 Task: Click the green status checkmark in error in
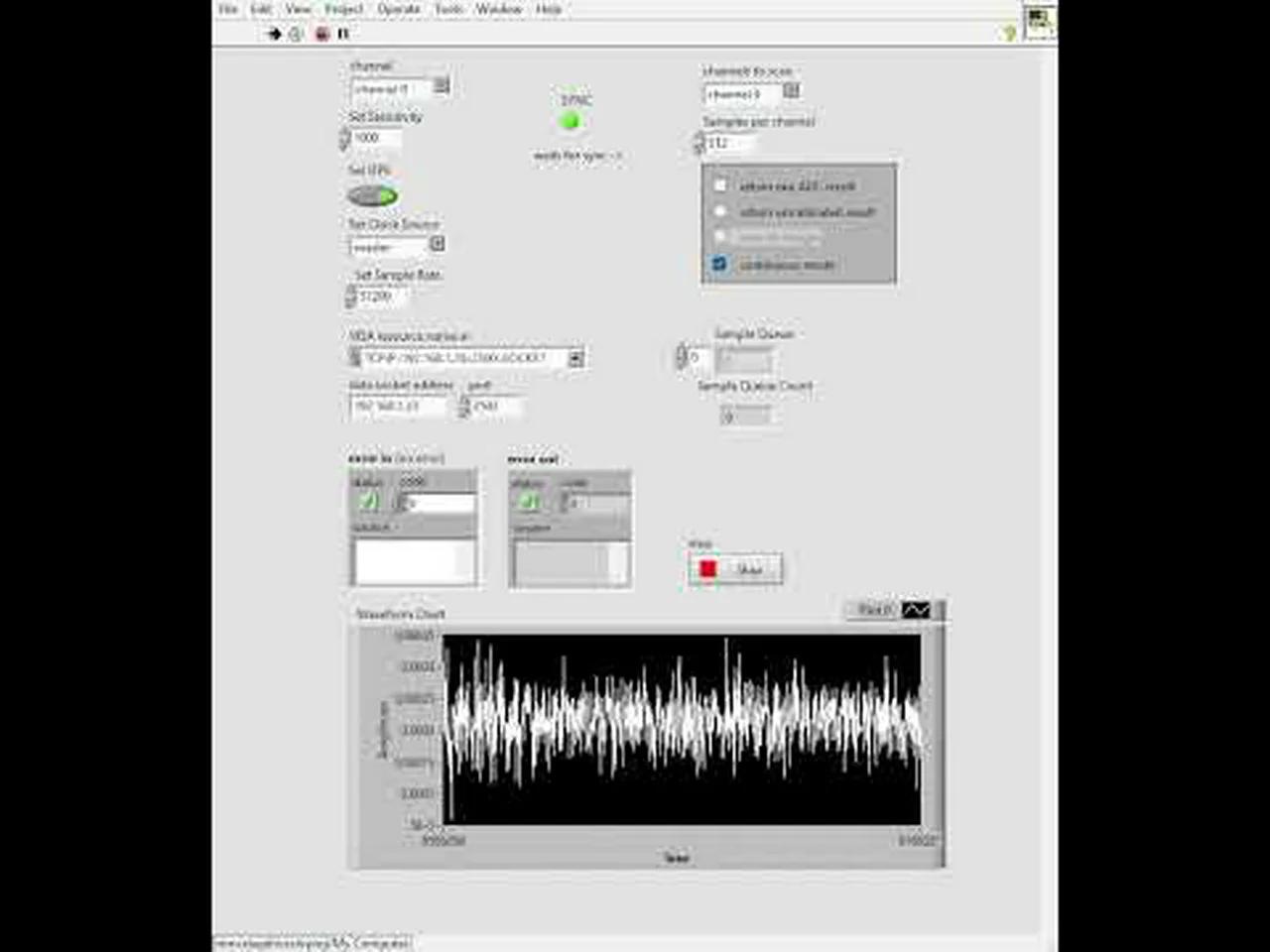[368, 502]
